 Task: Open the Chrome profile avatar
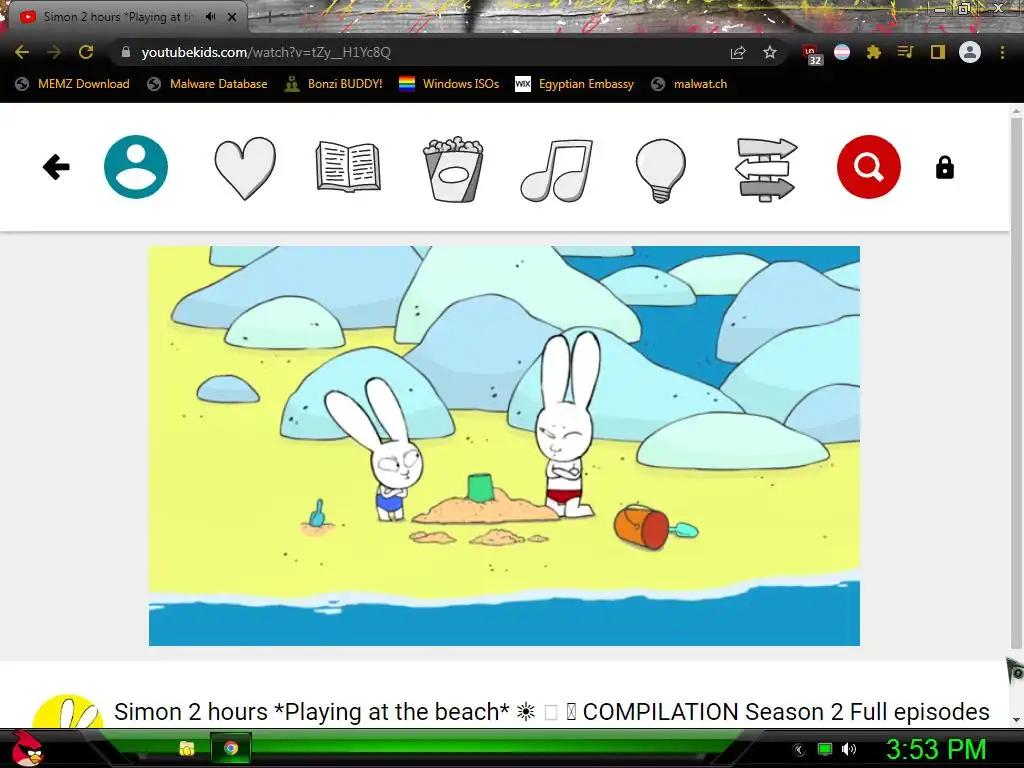[x=970, y=52]
